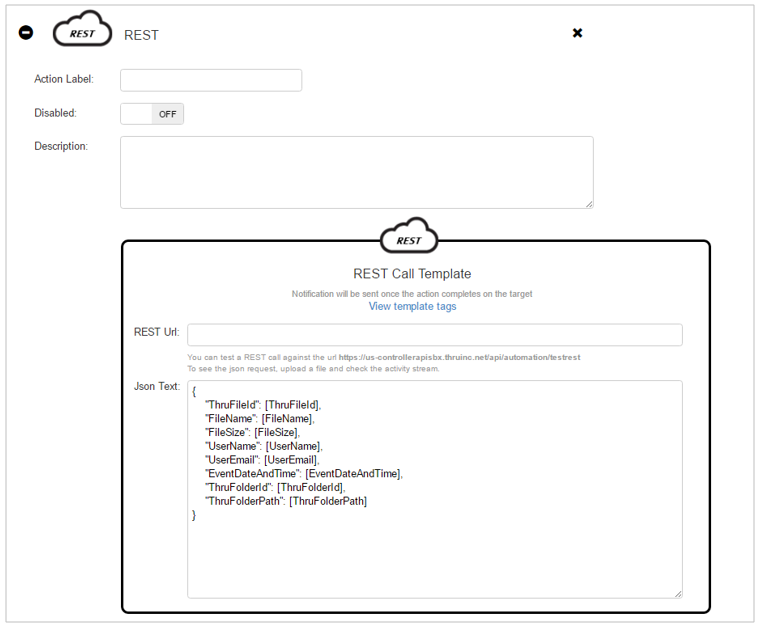Click inside the Json Text area
The width and height of the screenshot is (759, 628).
(435, 489)
